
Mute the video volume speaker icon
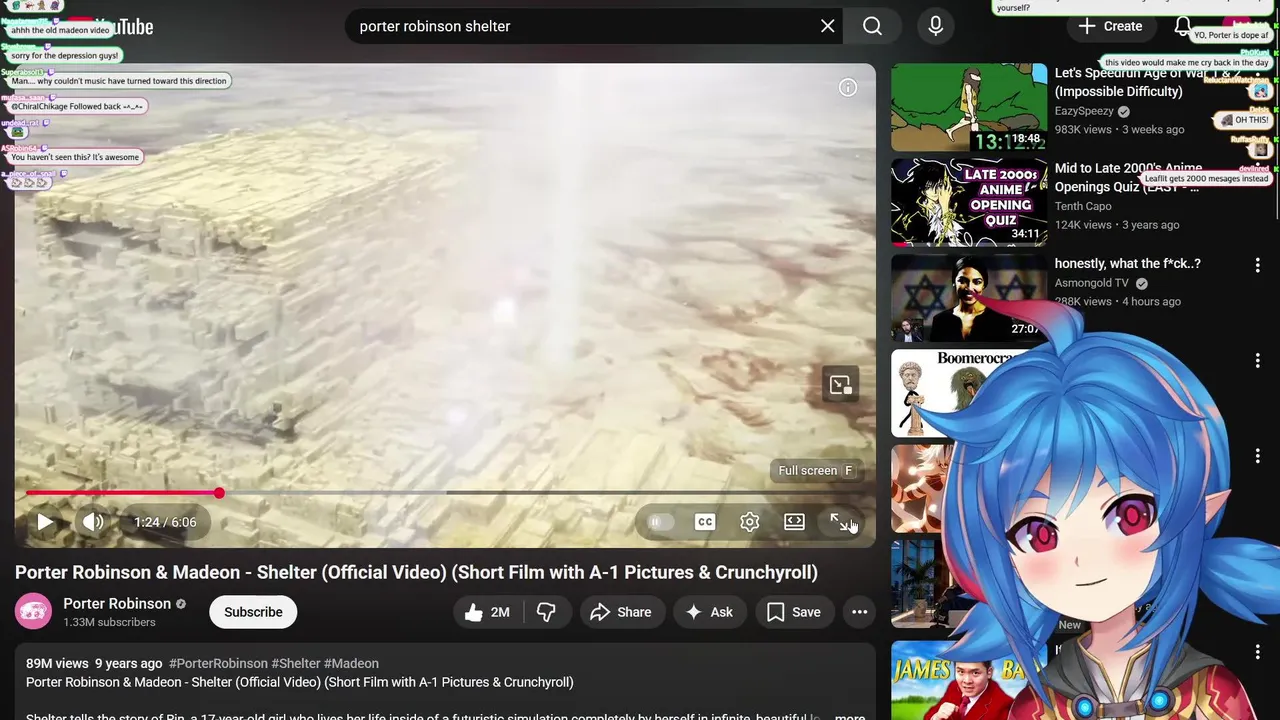[x=93, y=522]
